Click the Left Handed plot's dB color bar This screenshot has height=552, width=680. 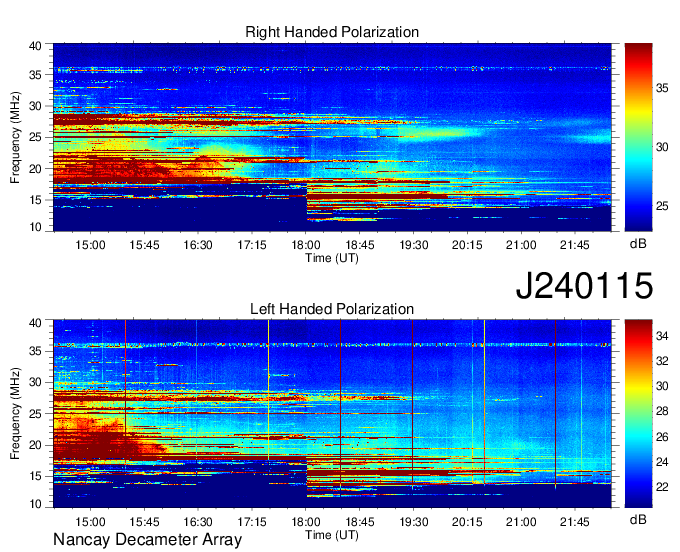coord(638,414)
